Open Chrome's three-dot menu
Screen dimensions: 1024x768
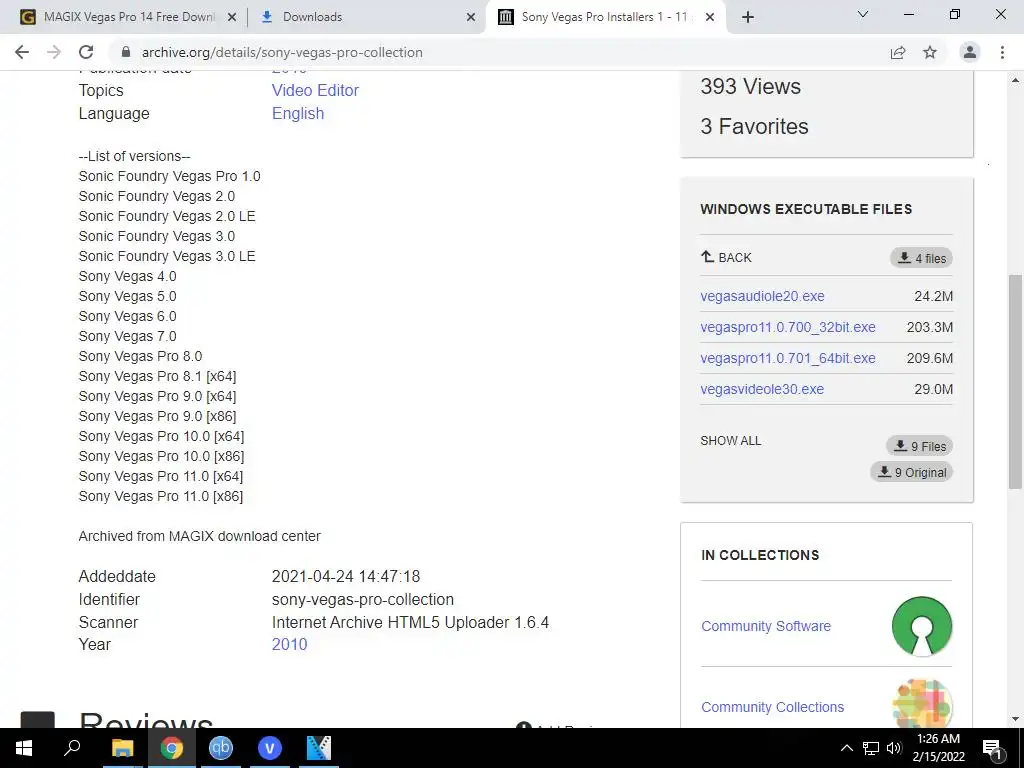point(1002,52)
